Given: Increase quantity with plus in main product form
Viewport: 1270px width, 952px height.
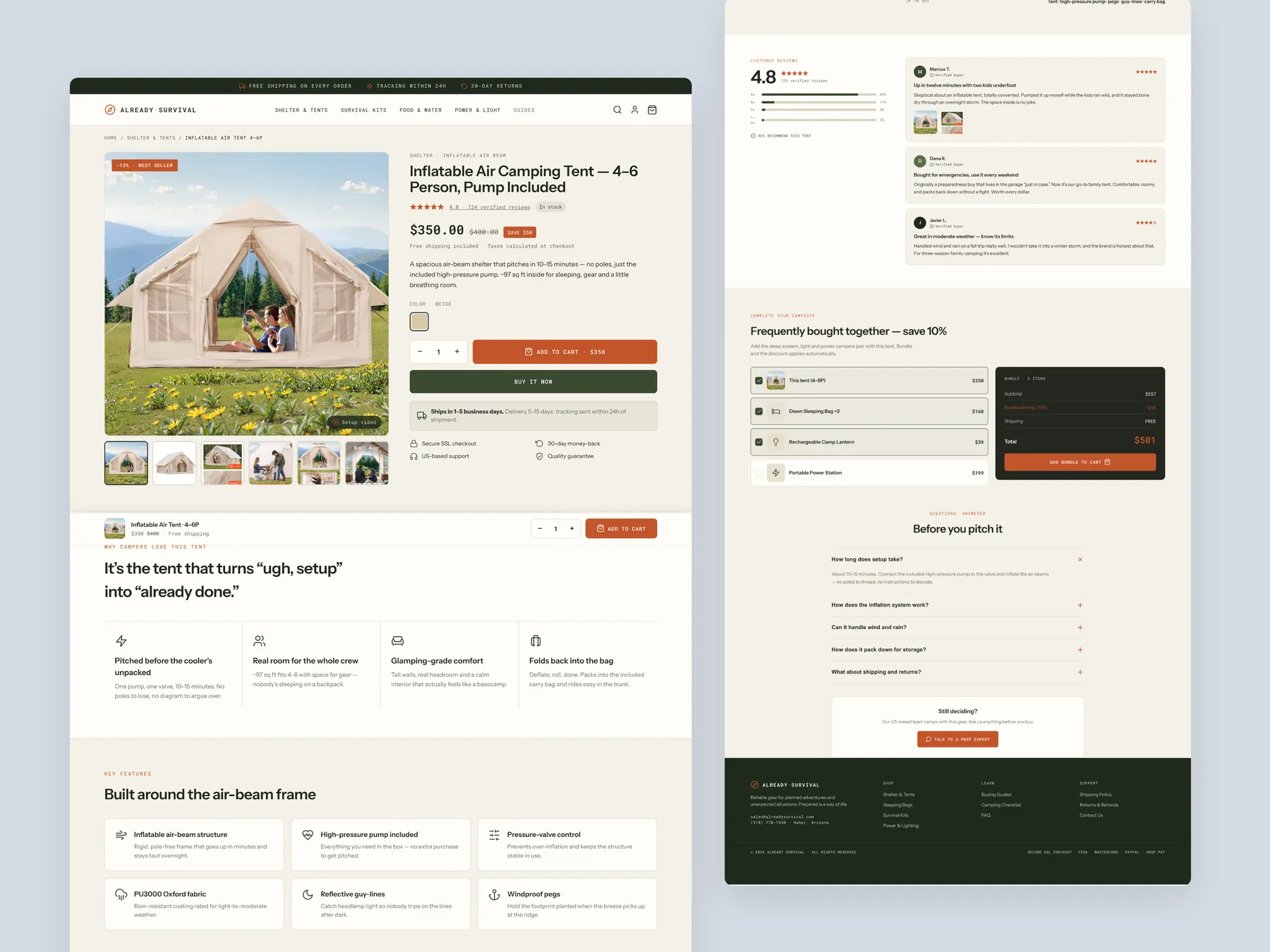Looking at the screenshot, I should (x=457, y=352).
